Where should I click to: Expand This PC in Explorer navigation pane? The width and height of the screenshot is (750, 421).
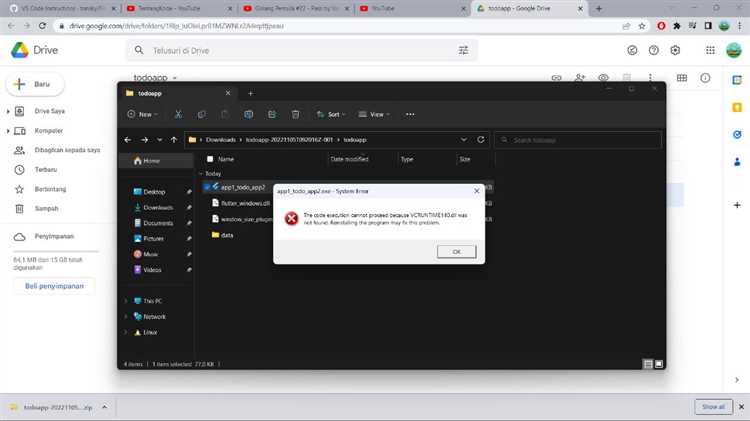pos(126,301)
